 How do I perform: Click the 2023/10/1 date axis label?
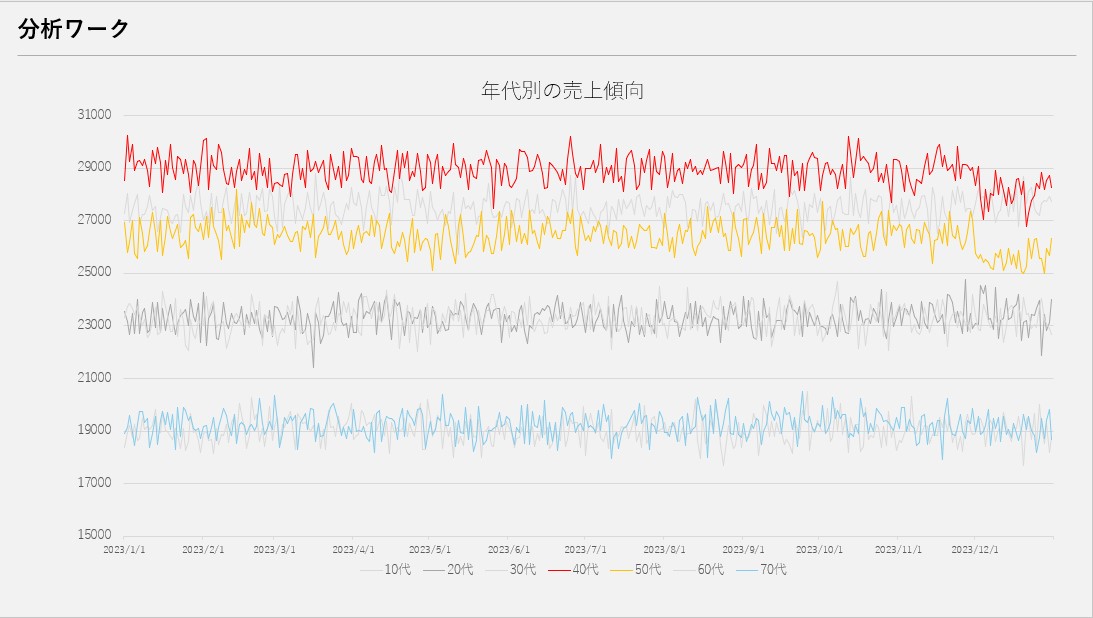pyautogui.click(x=819, y=549)
